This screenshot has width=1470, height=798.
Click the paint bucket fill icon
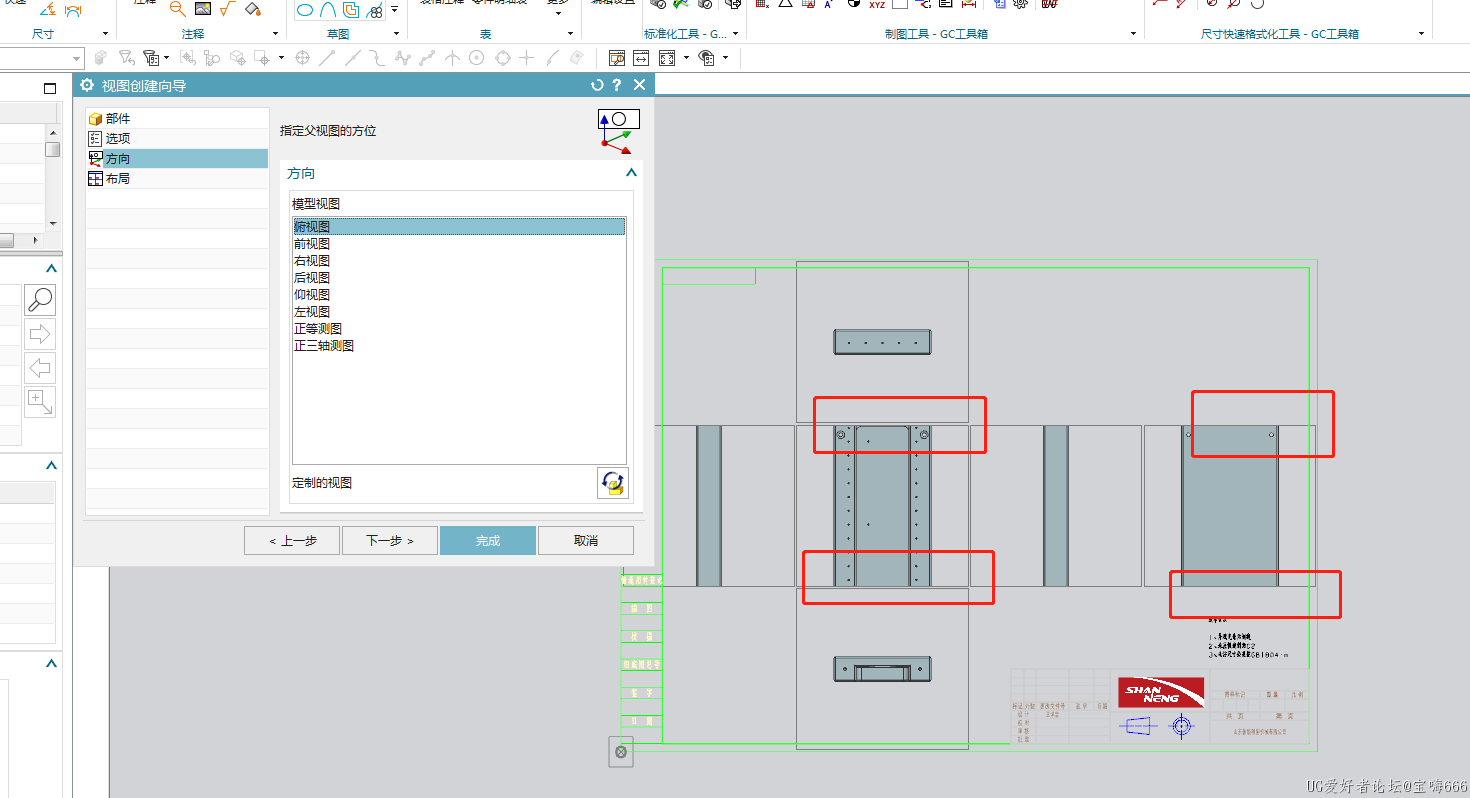click(x=252, y=9)
